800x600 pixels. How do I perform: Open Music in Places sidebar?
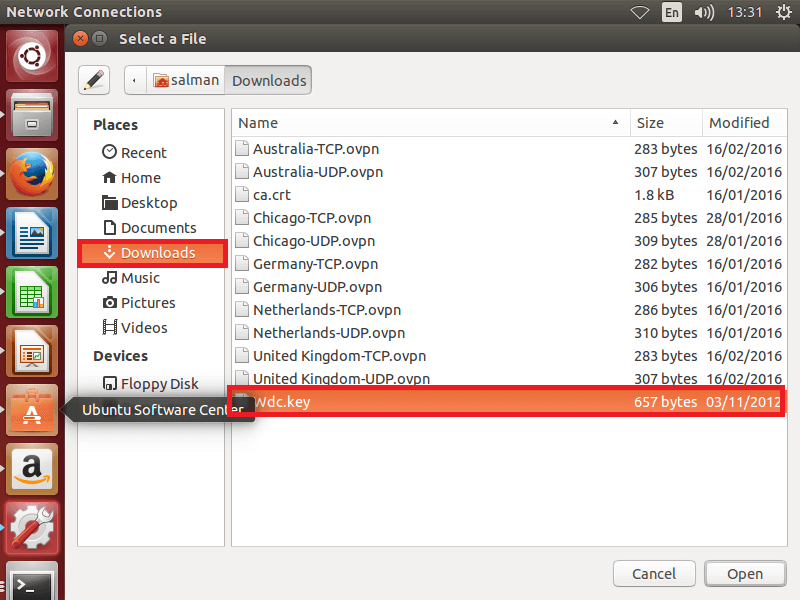(131, 278)
